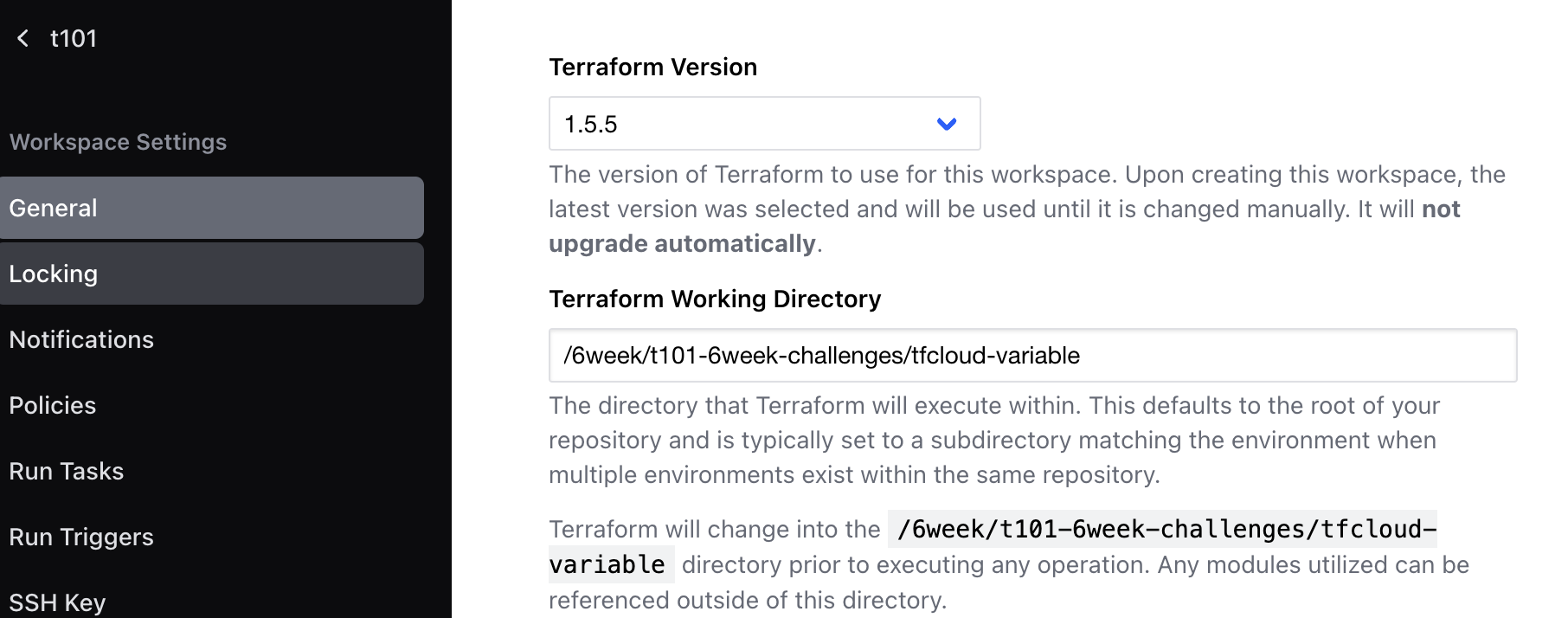Focus the Terraform Working Directory input field
The width and height of the screenshot is (1568, 618).
pos(1031,355)
